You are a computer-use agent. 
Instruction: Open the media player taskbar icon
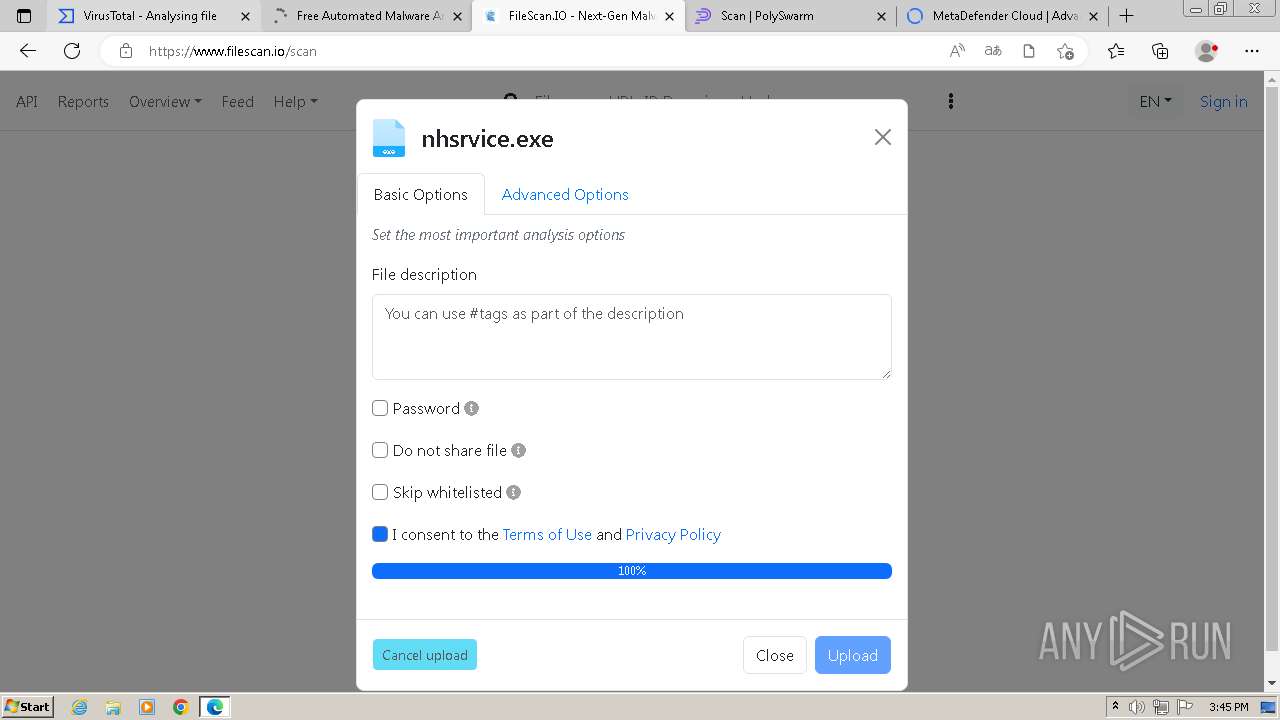147,707
